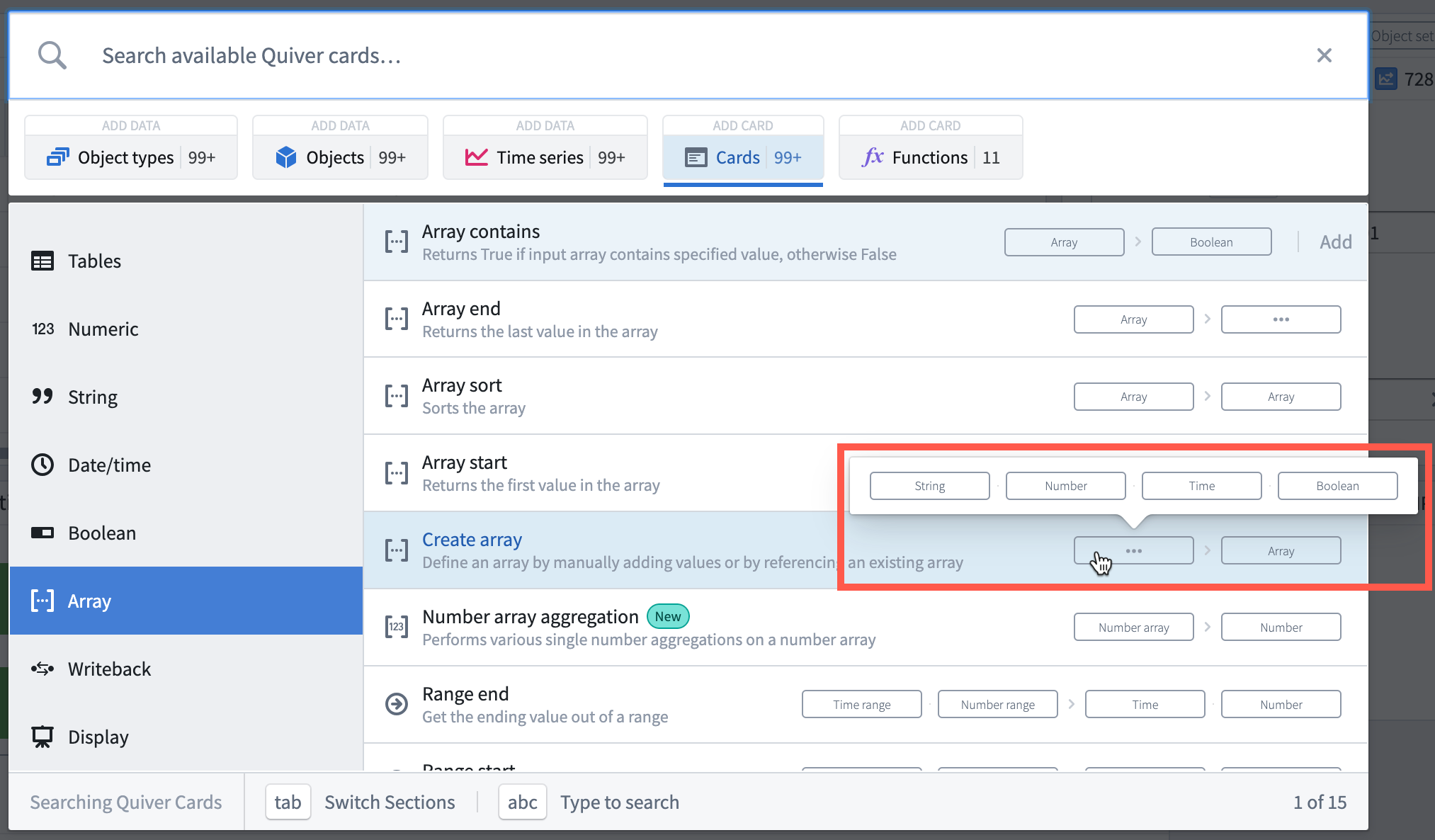Choose the Array sort card
Viewport: 1435px width, 840px height.
(866, 396)
